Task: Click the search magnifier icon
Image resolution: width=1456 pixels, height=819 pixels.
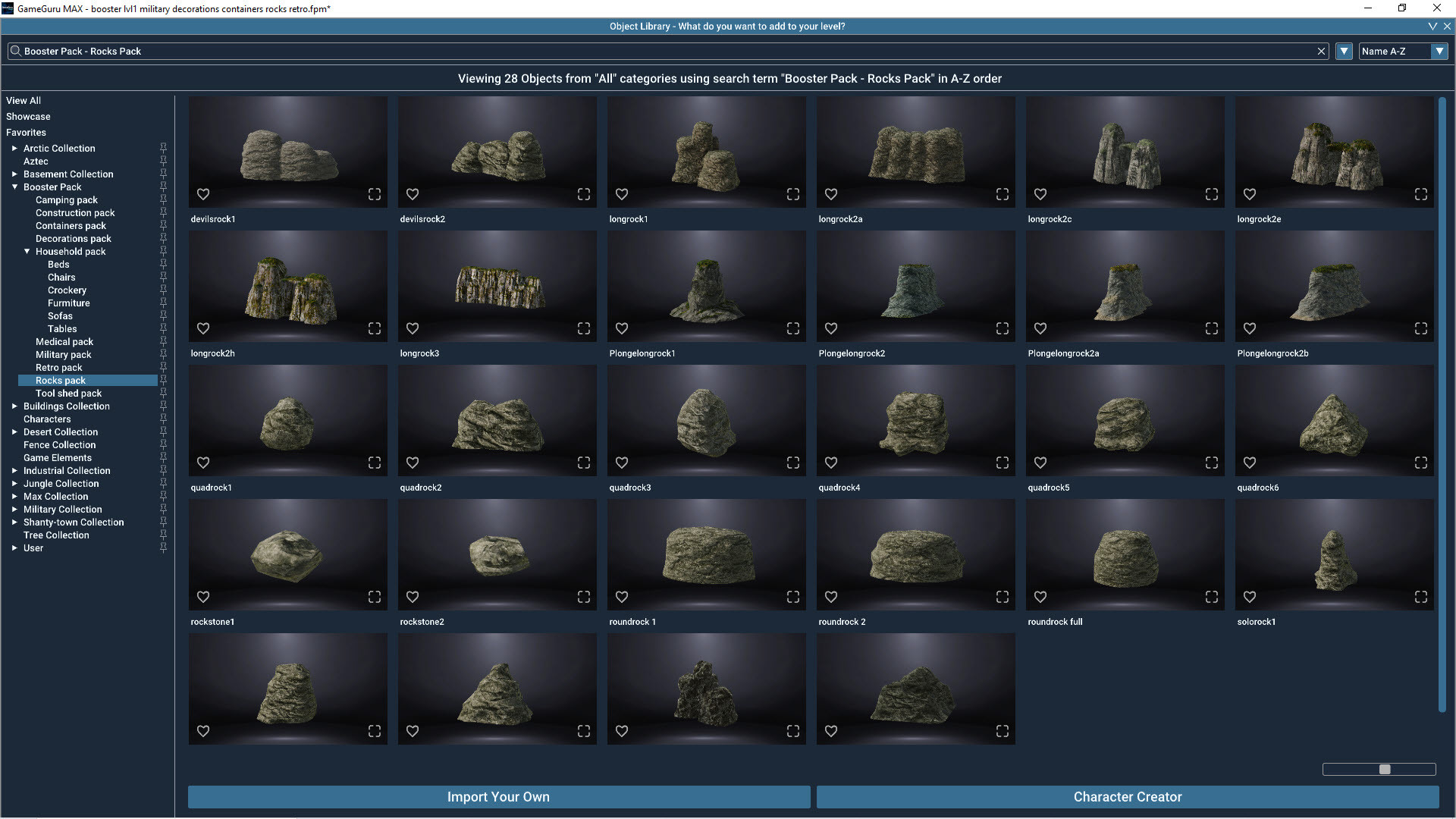Action: click(14, 51)
